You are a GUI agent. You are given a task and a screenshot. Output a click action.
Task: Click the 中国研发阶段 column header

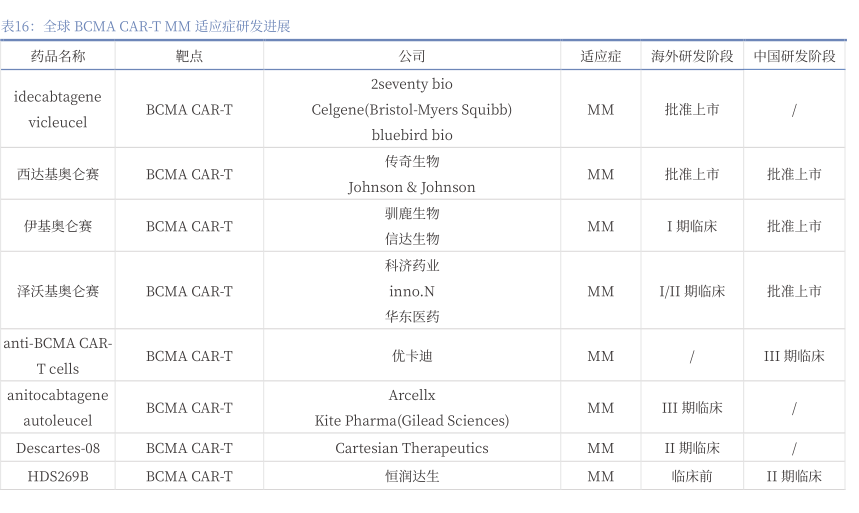[794, 56]
